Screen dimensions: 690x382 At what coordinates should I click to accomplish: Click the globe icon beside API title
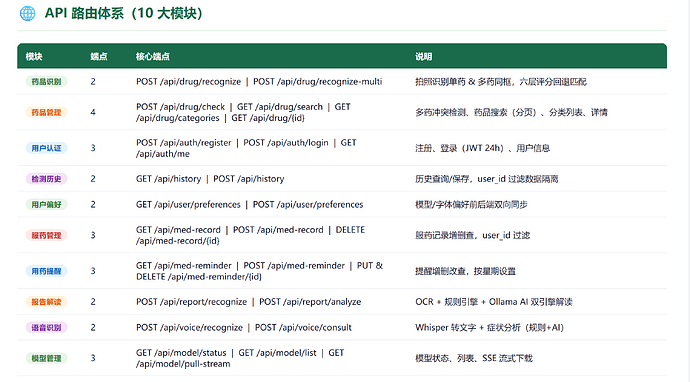point(27,14)
